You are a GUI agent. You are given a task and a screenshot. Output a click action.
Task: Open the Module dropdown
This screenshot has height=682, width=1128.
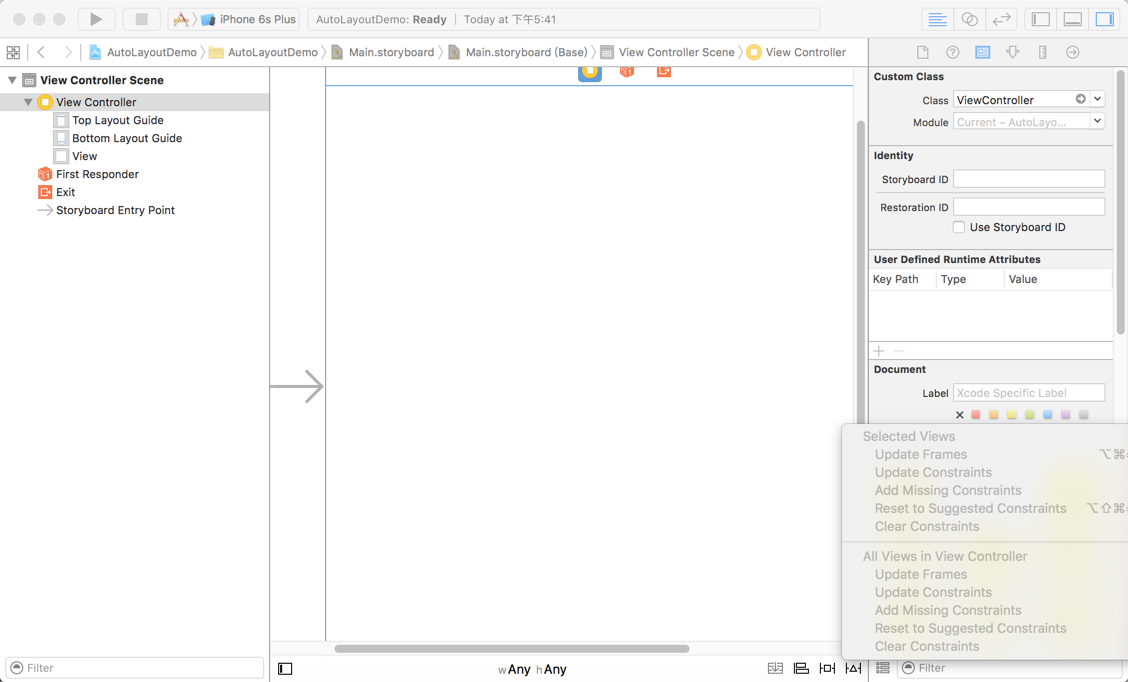pos(1097,122)
